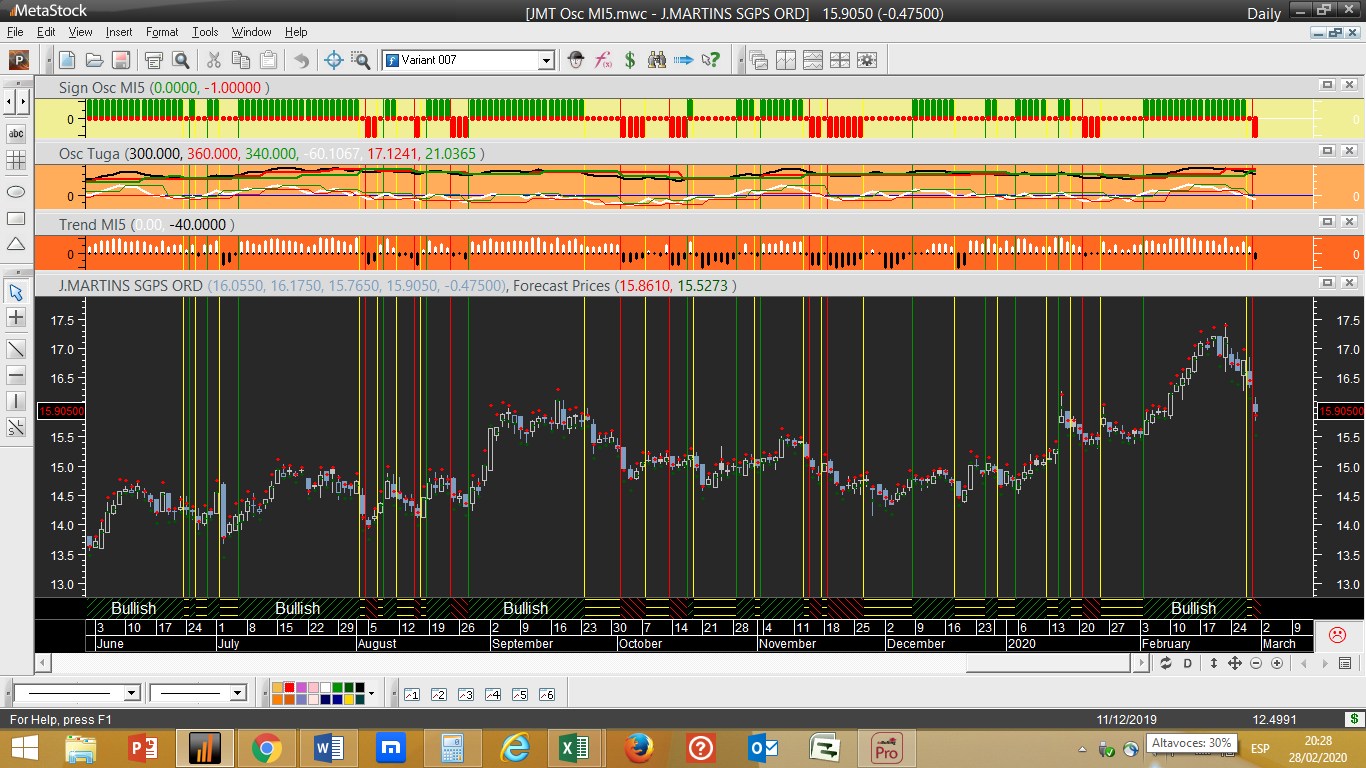Screen dimensions: 1366x768
Task: Open the first line style dropdown
Action: [131, 693]
